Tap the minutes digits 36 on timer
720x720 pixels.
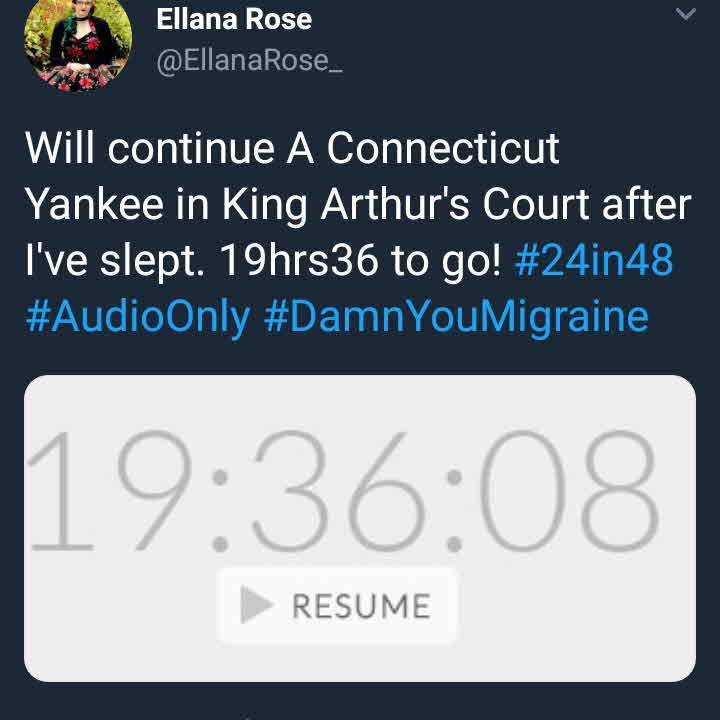click(338, 490)
